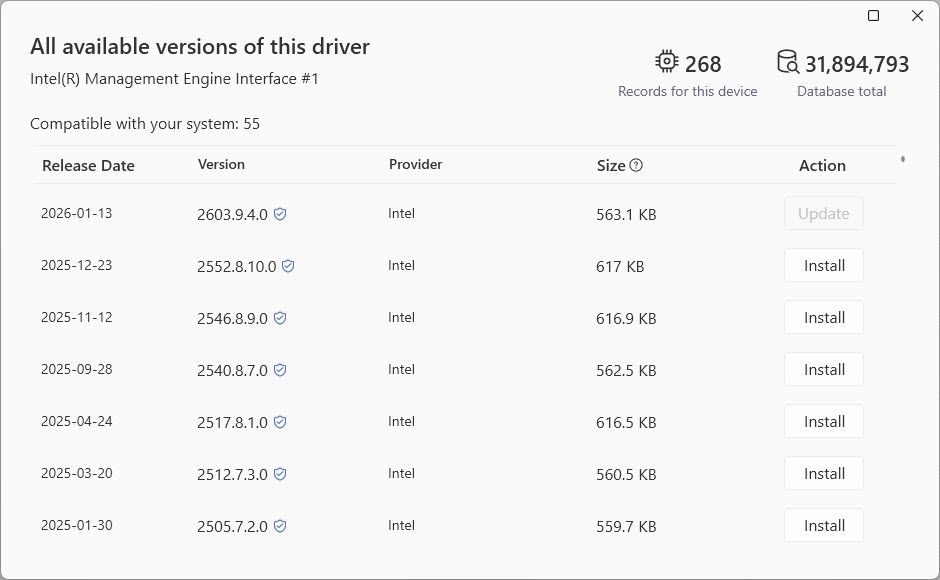Click version number 2546.8.9.0
The width and height of the screenshot is (940, 580).
(233, 318)
